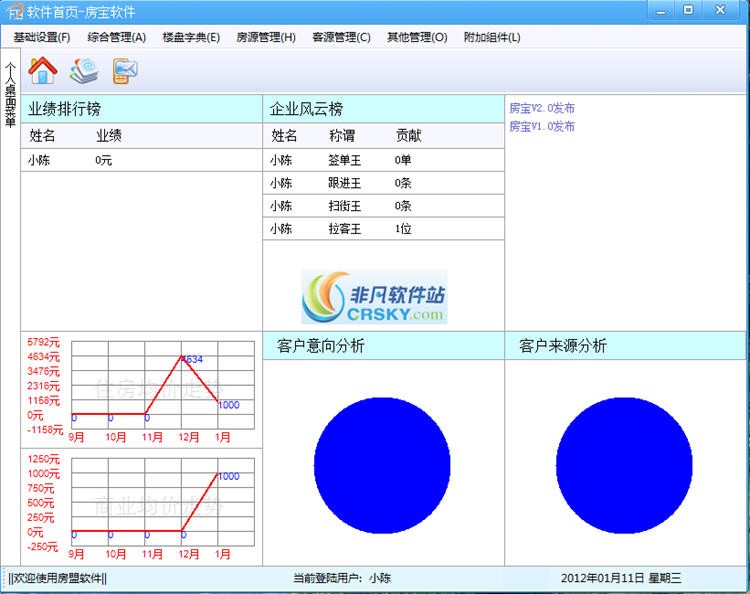Select the 跟进王 row
The image size is (750, 594).
click(384, 183)
